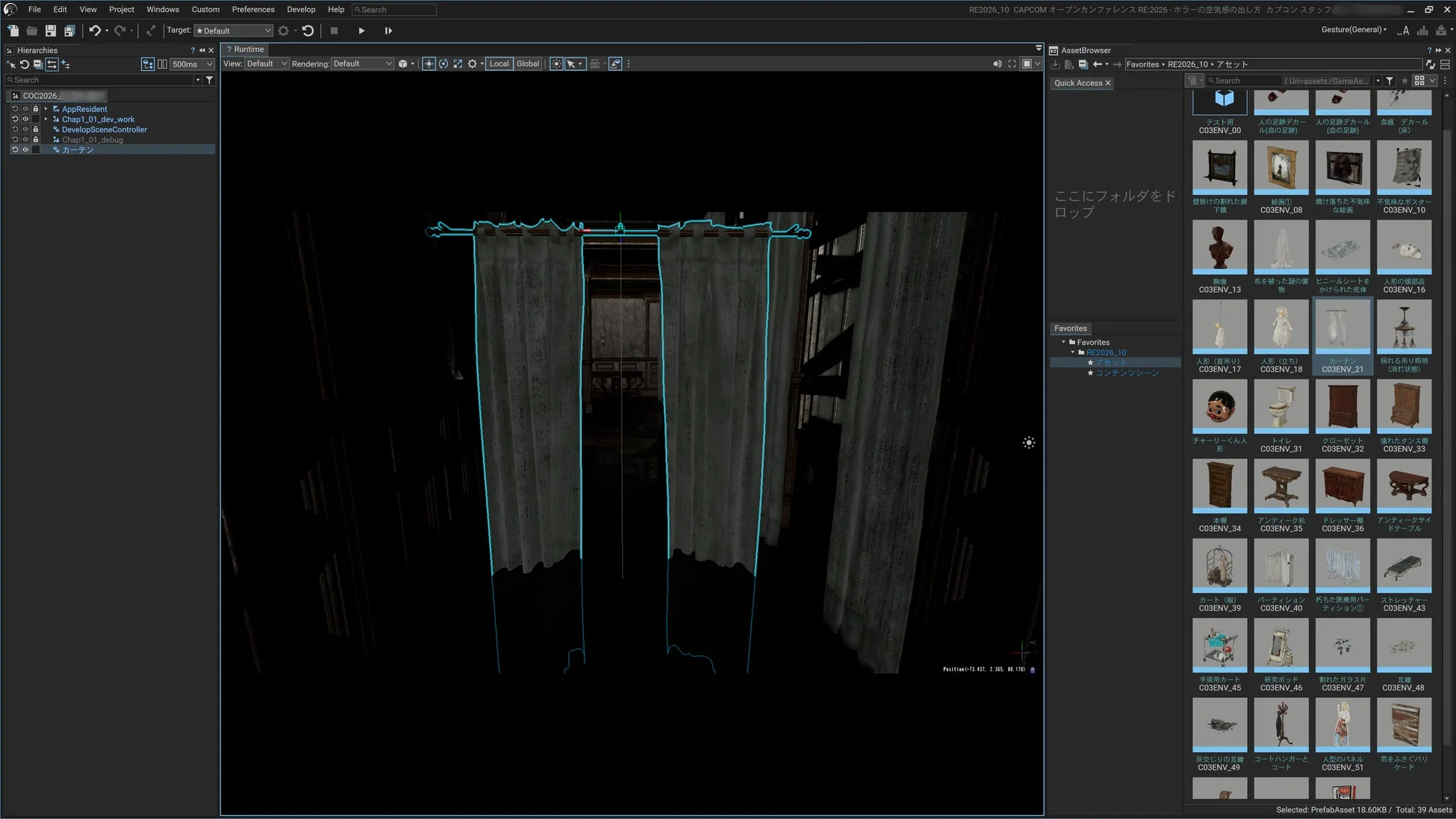Save with the floppy disk icon
Viewport: 1456px width, 819px height.
coord(50,31)
